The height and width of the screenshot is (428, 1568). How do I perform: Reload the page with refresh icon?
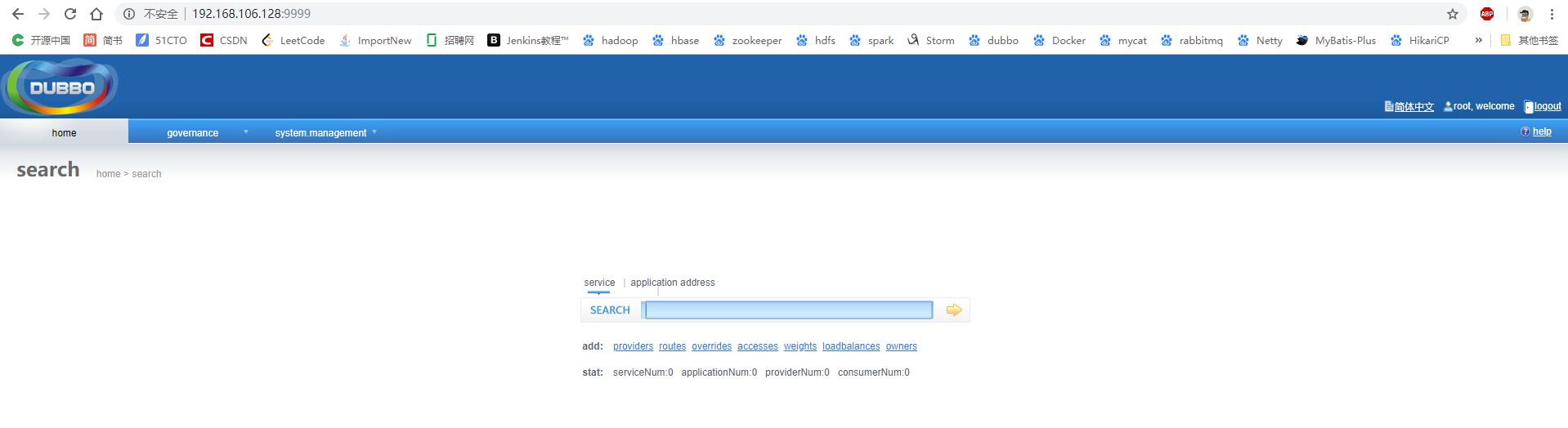(x=70, y=14)
